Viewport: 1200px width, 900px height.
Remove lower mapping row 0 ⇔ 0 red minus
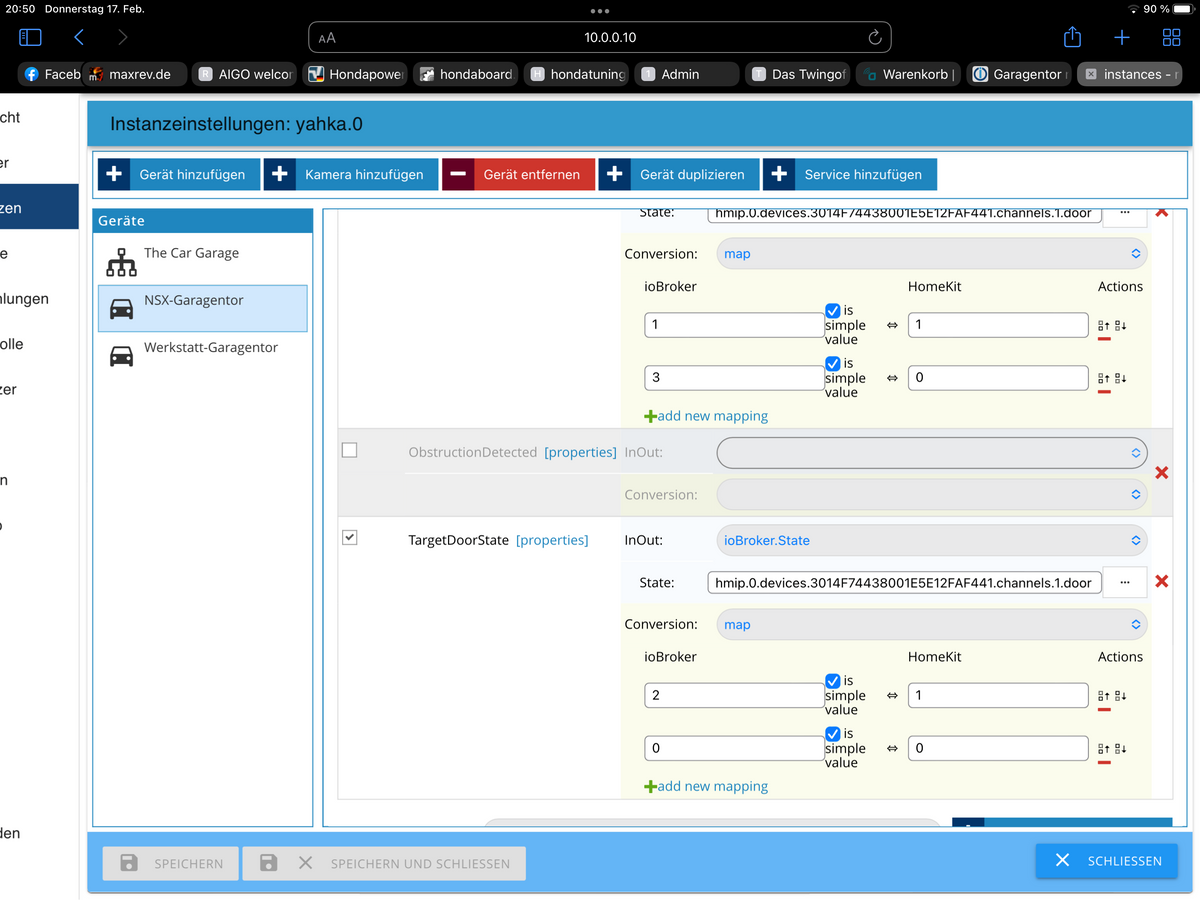(1104, 763)
